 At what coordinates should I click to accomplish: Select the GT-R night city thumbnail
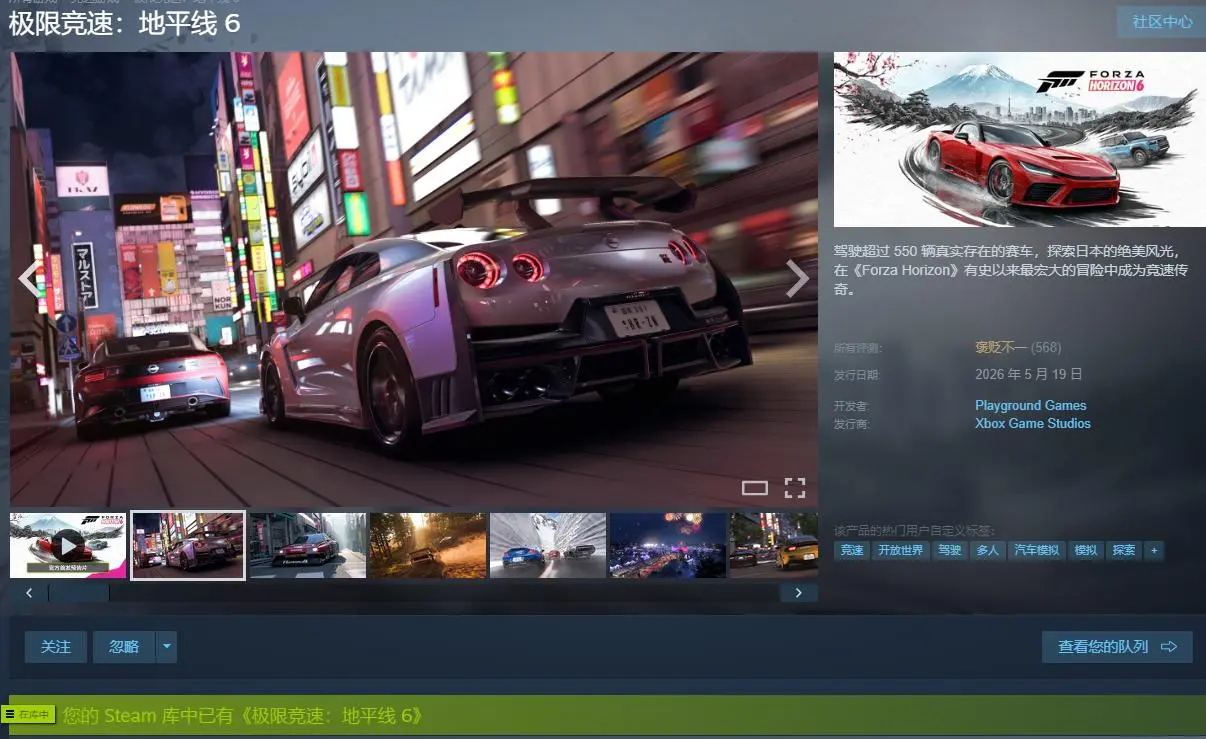click(188, 545)
